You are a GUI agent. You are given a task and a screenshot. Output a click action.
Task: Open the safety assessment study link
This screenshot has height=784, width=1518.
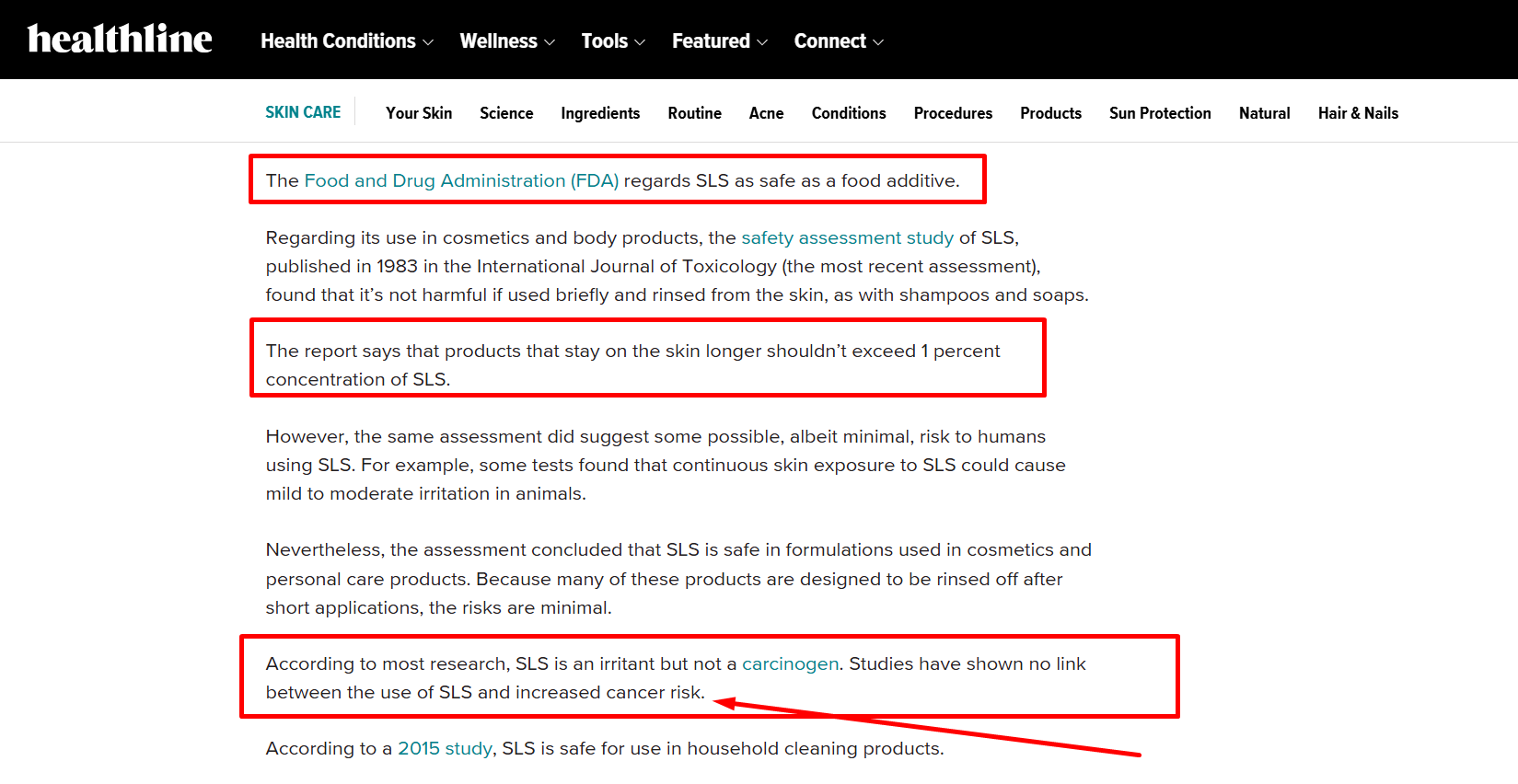848,237
